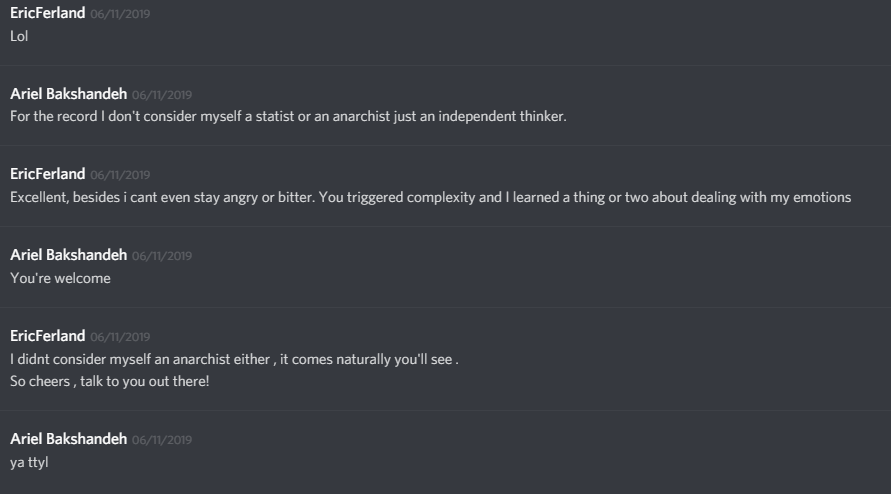This screenshot has height=494, width=891.
Task: Click the 'You're welcome' message text
Action: point(60,278)
